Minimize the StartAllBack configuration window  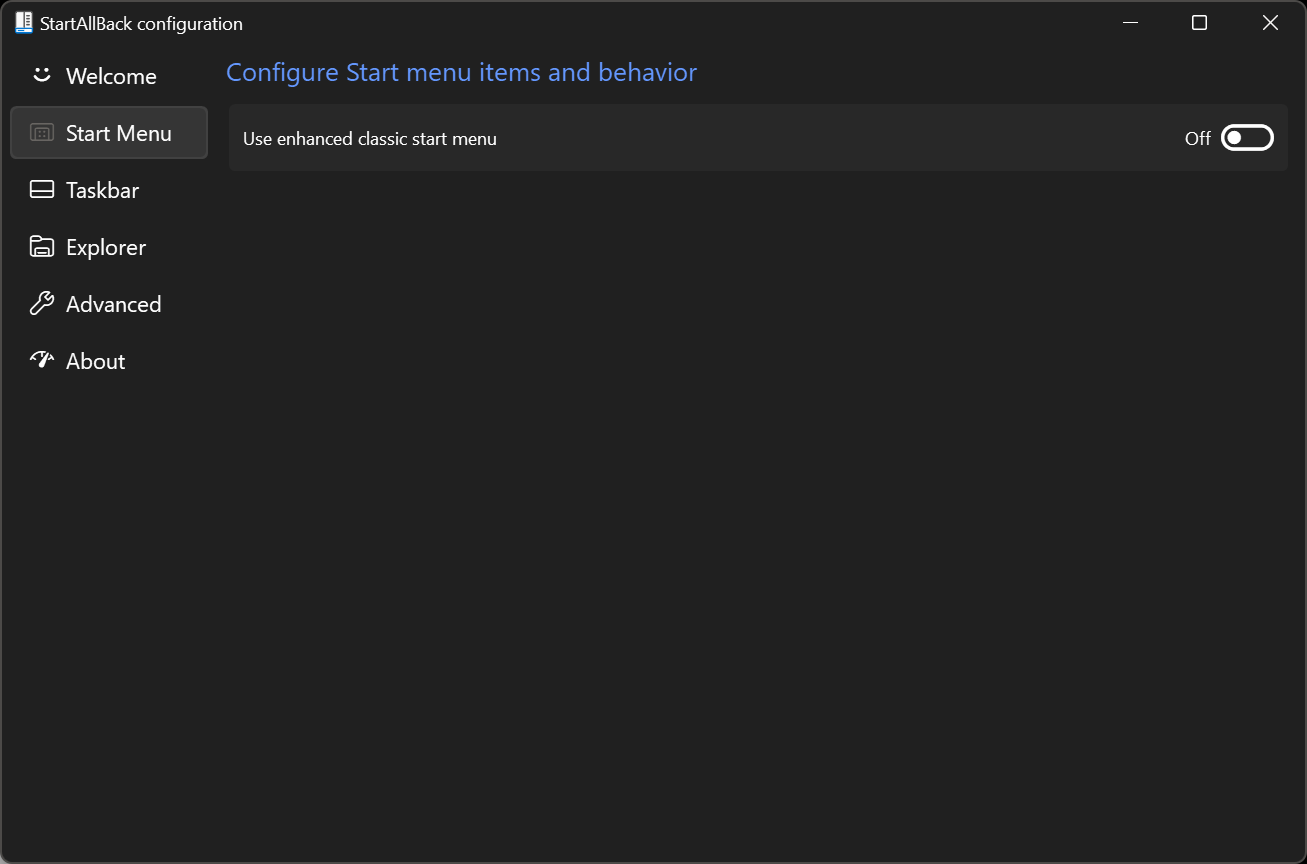[x=1131, y=23]
